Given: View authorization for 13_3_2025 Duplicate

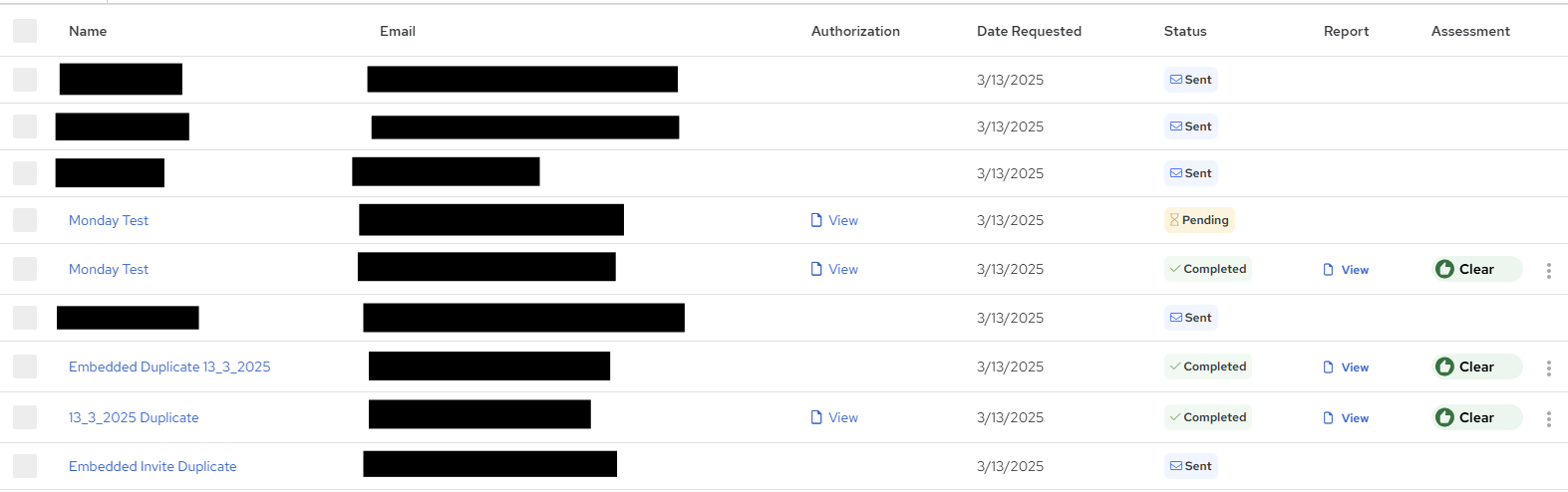Looking at the screenshot, I should click(x=834, y=417).
